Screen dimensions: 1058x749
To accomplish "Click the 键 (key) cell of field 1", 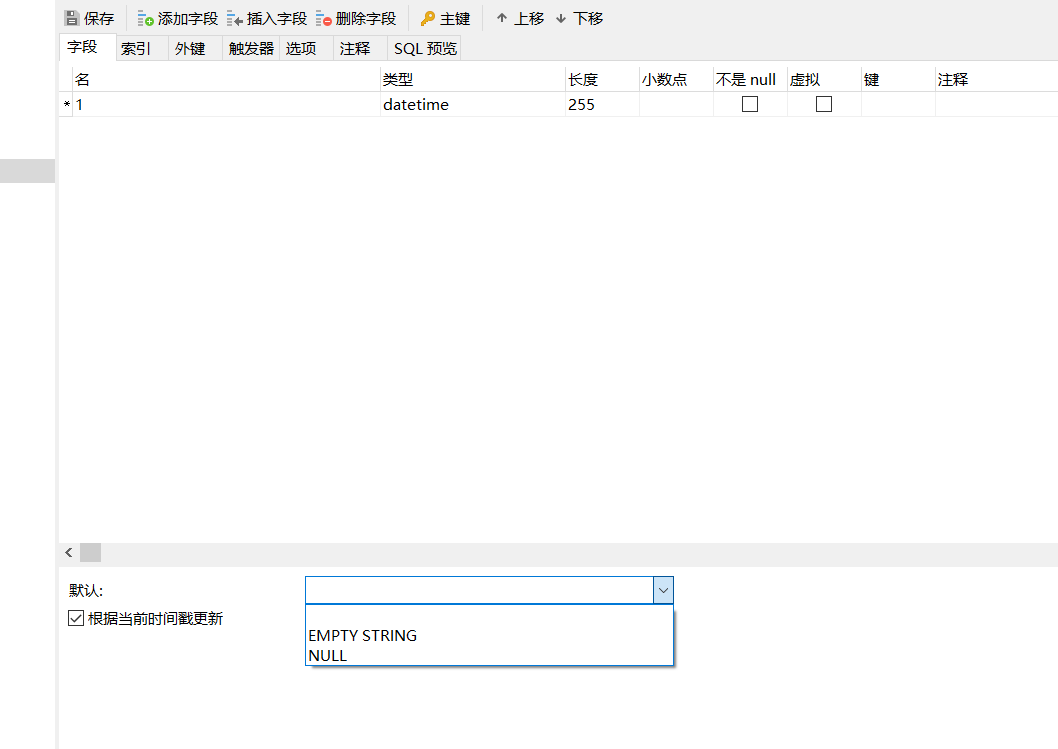I will pyautogui.click(x=898, y=105).
